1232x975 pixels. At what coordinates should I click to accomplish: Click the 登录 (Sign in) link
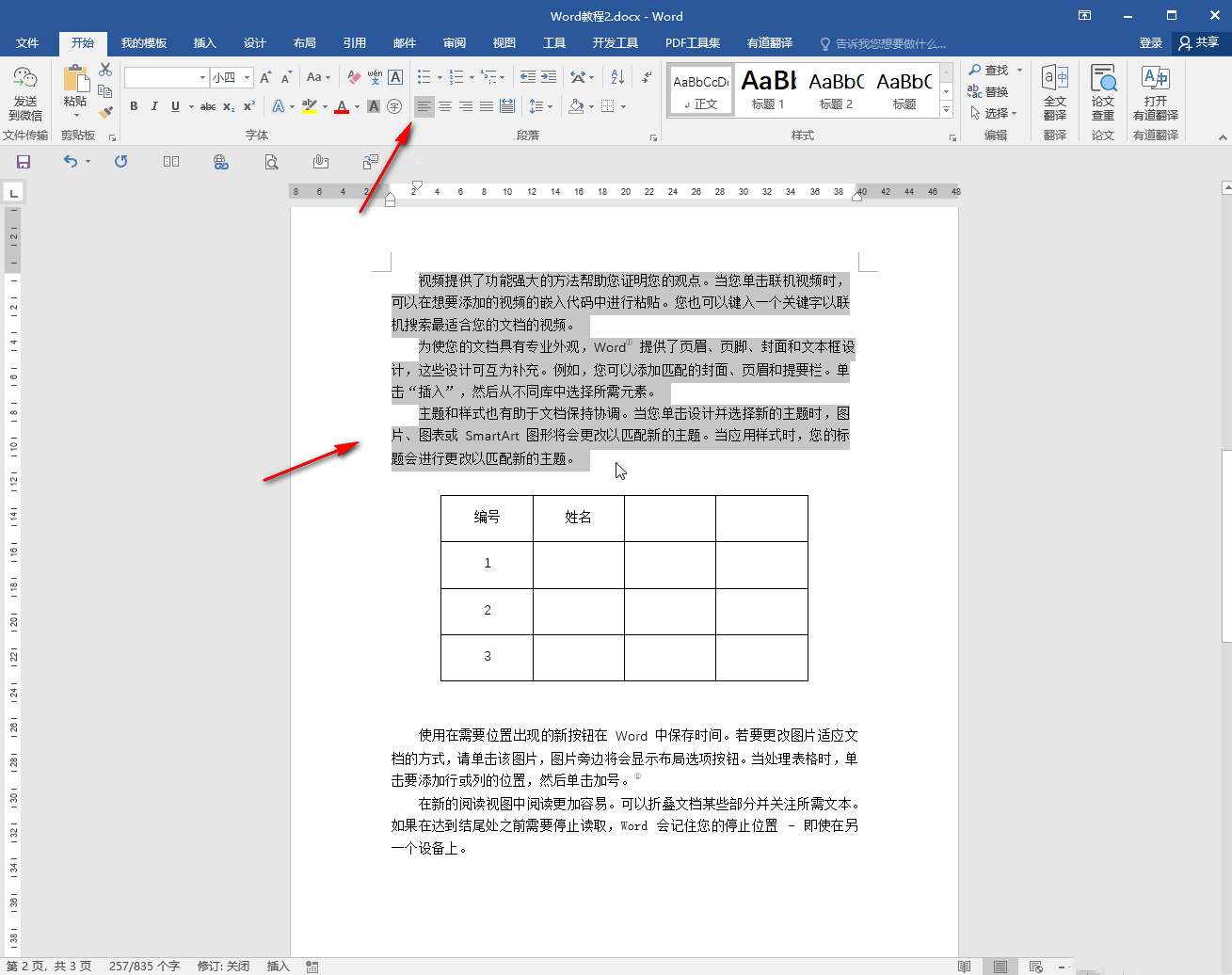point(1150,43)
